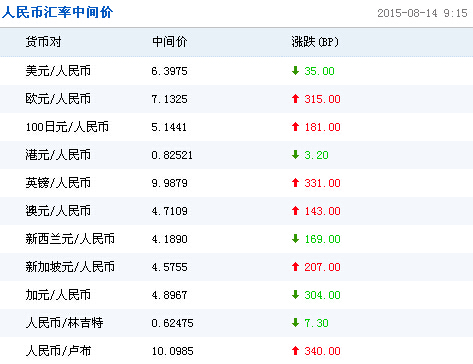Click the change value 340.00

[322, 351]
